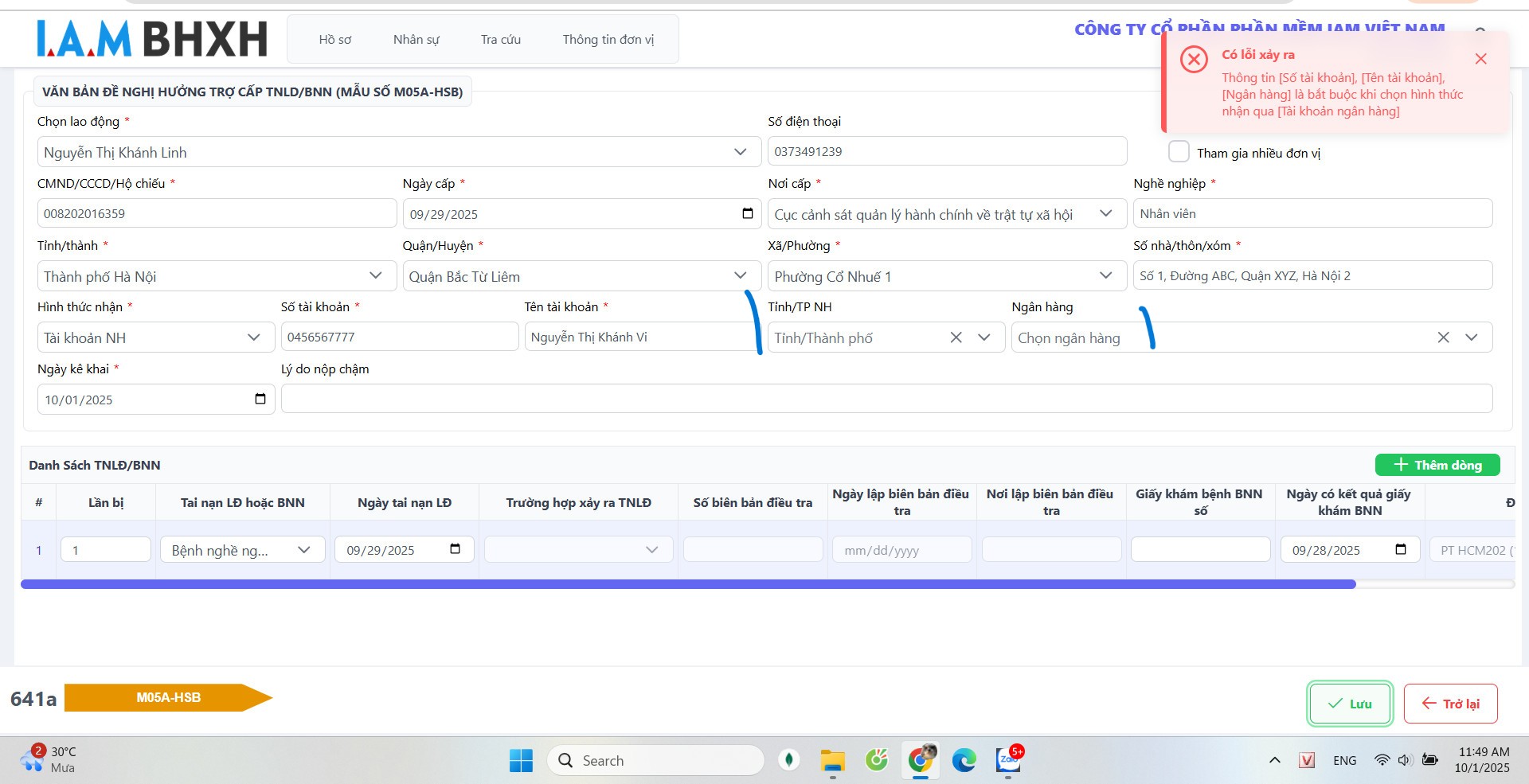Focus Giấy khám bệnh BNN số cell
This screenshot has width=1529, height=784.
(1200, 549)
